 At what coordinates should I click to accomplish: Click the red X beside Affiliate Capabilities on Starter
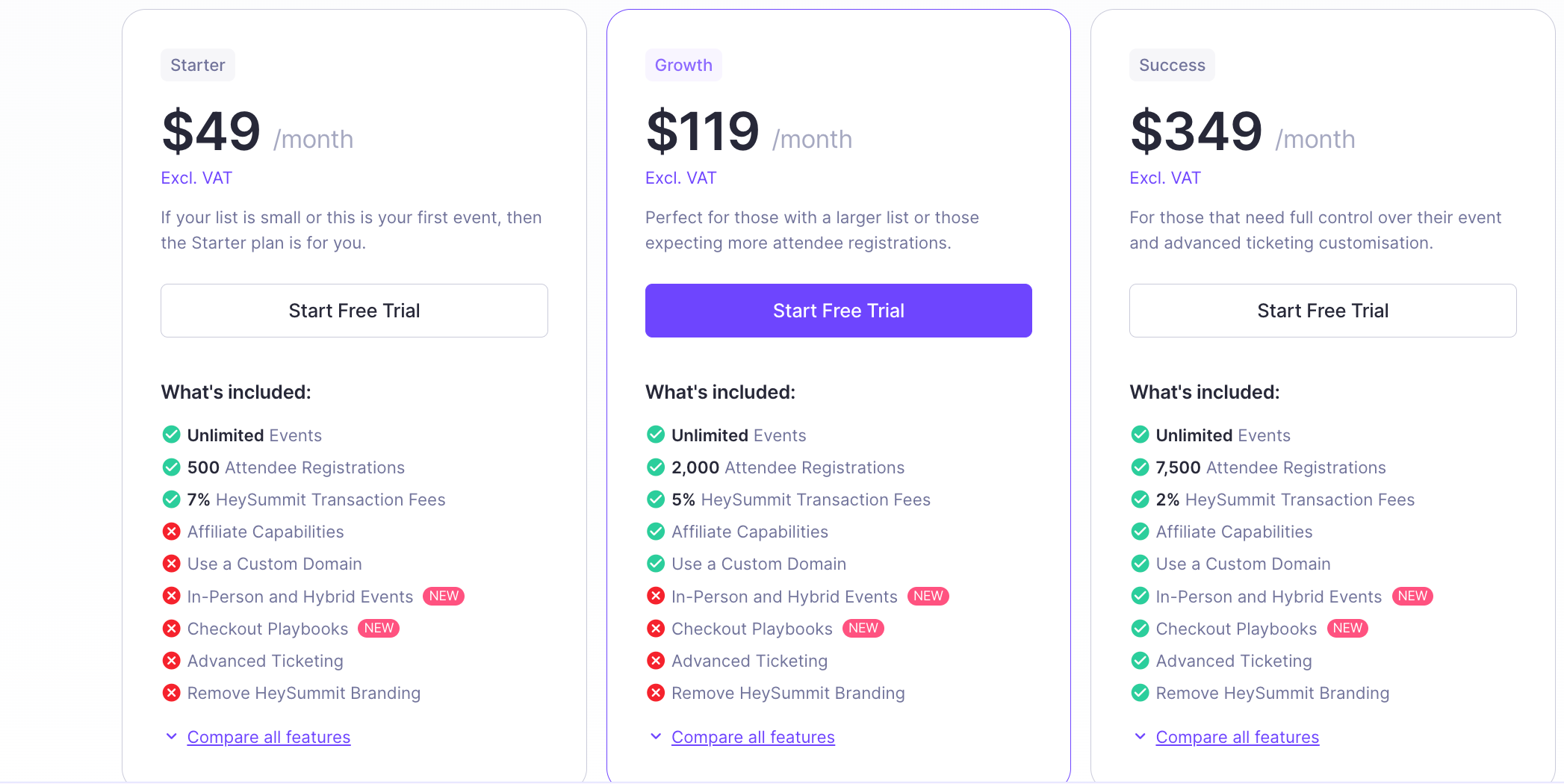pyautogui.click(x=170, y=531)
